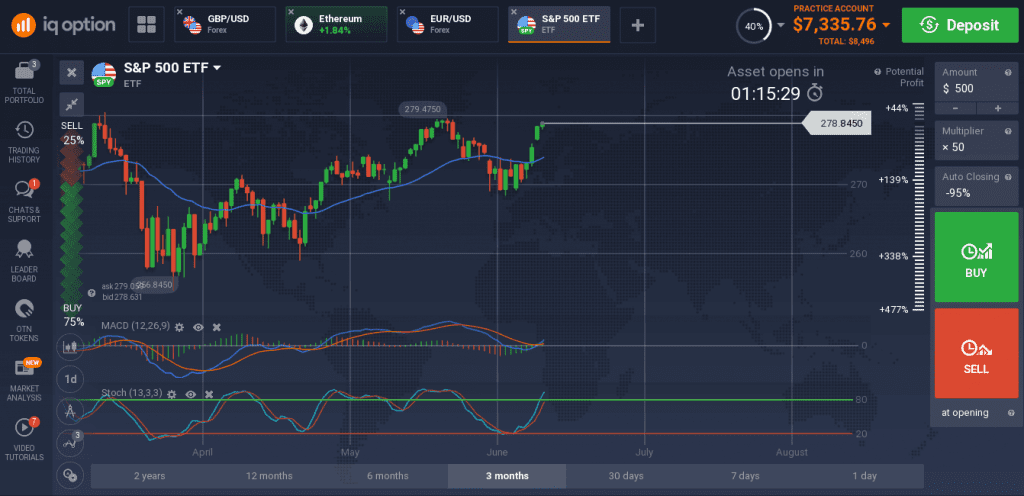Click the Potential Profit help icon
The width and height of the screenshot is (1024, 496).
[878, 72]
